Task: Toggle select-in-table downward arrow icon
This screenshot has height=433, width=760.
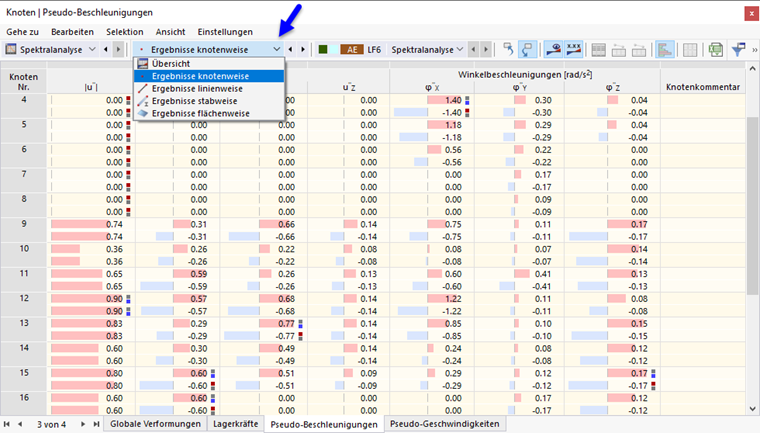Action: 527,49
